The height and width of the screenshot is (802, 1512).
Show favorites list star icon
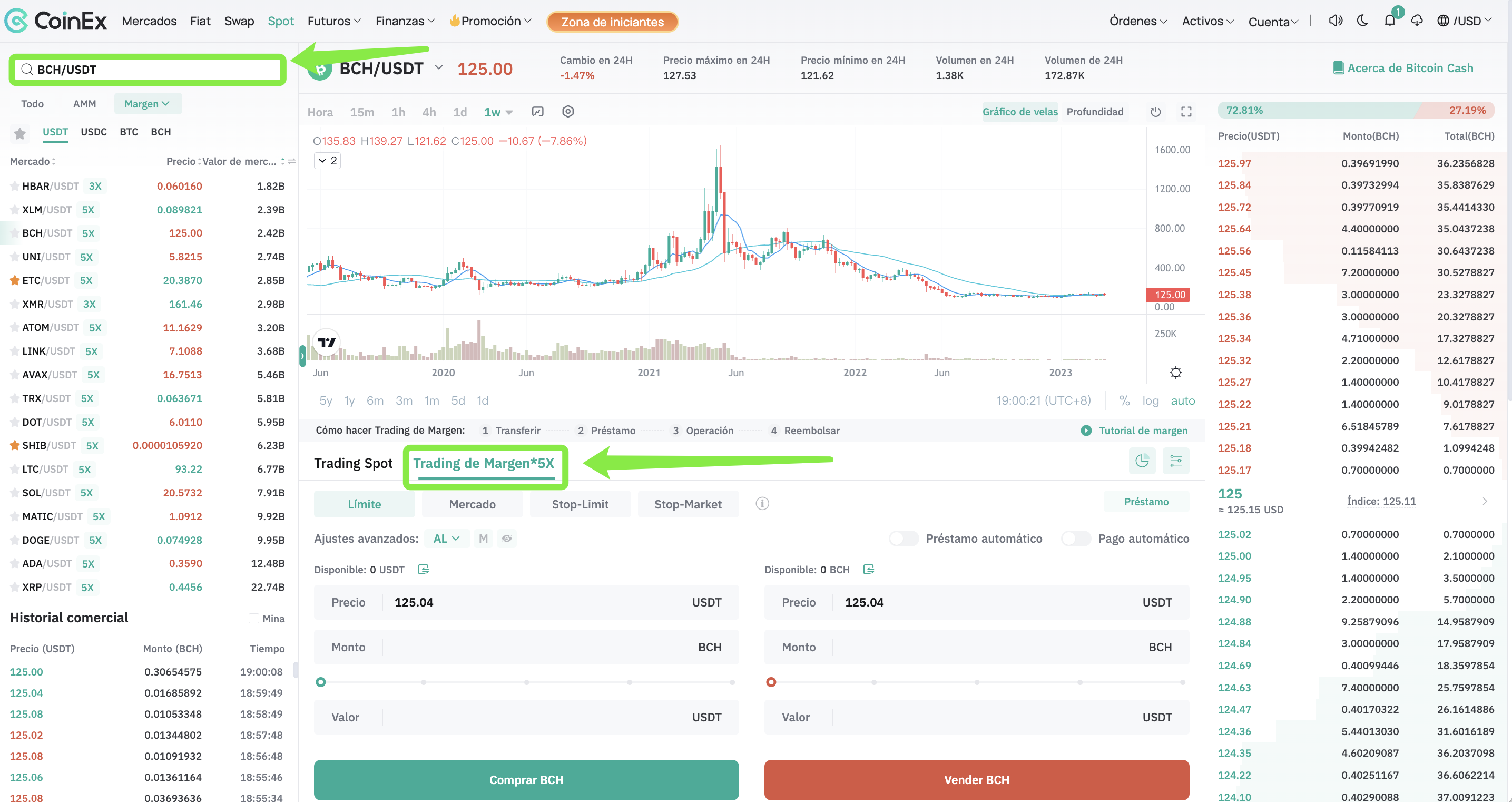coord(19,133)
